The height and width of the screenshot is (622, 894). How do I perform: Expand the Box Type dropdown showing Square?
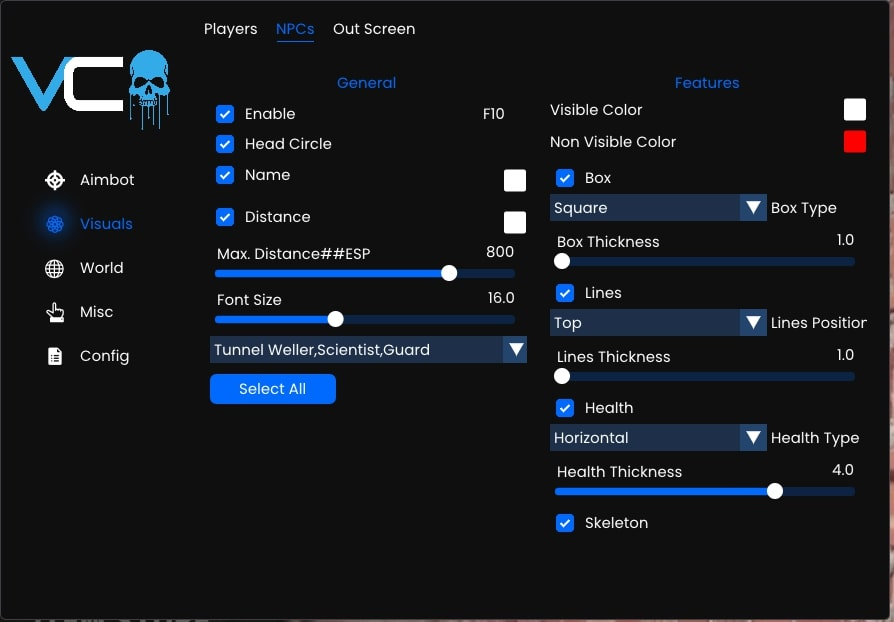[x=658, y=208]
